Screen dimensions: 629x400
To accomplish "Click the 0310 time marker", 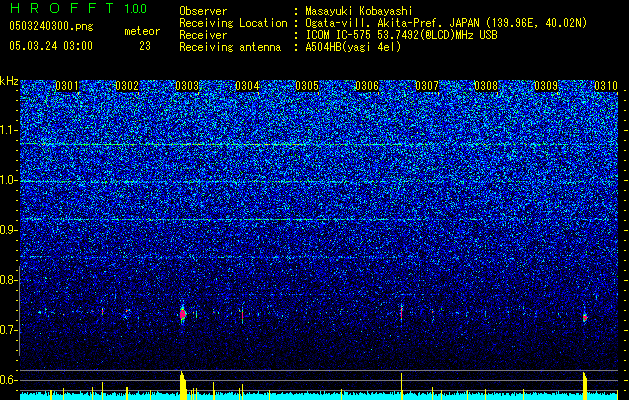I will tap(606, 86).
